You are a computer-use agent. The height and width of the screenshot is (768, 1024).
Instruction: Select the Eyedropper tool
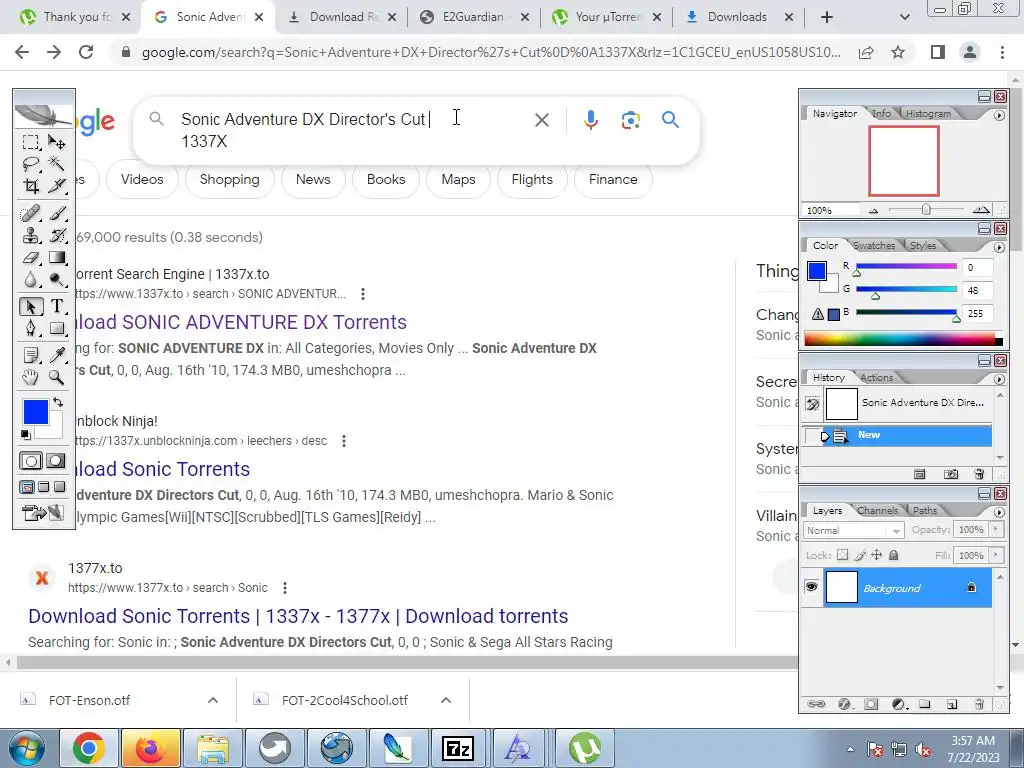(x=57, y=355)
